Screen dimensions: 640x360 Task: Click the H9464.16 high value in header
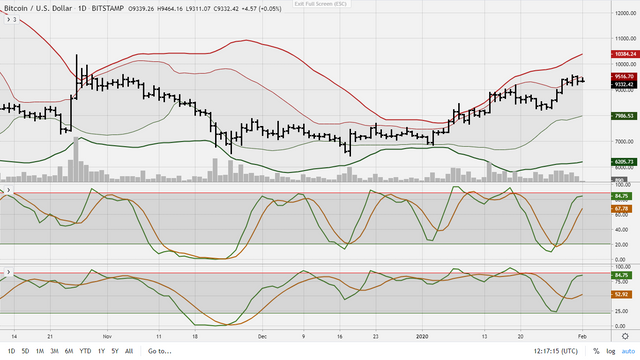tap(169, 9)
